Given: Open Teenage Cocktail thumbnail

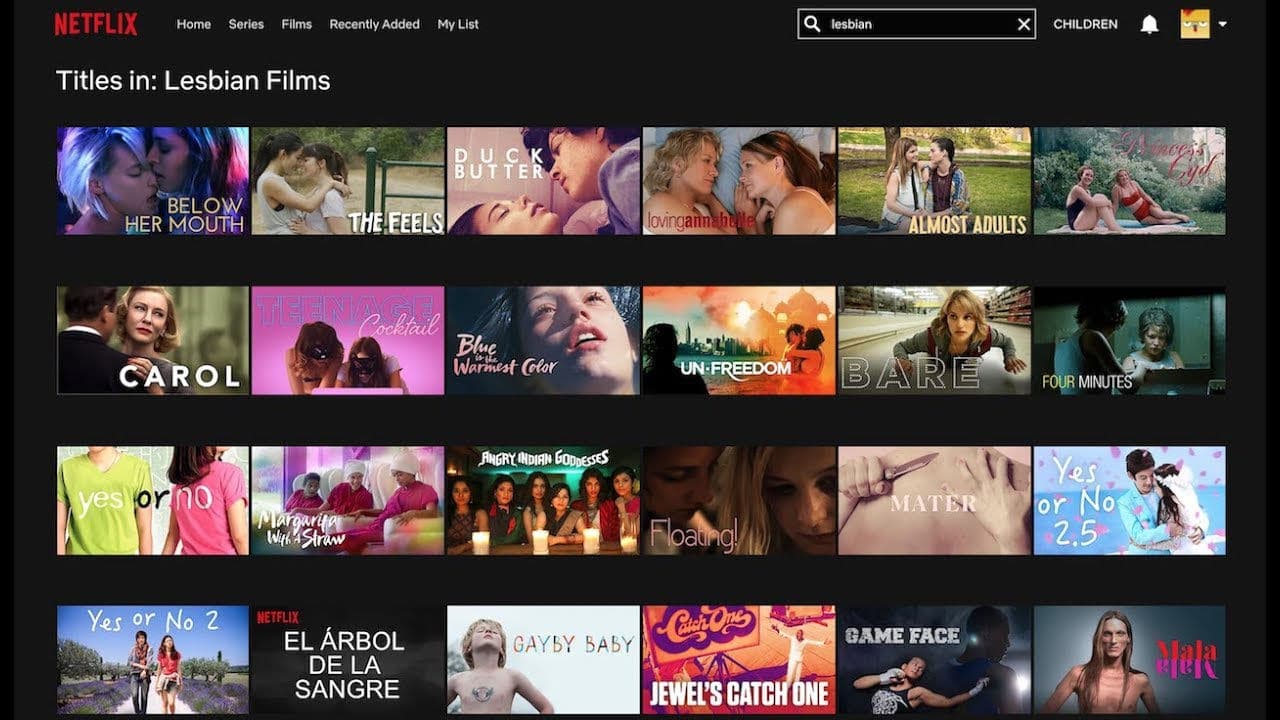Looking at the screenshot, I should tap(348, 341).
